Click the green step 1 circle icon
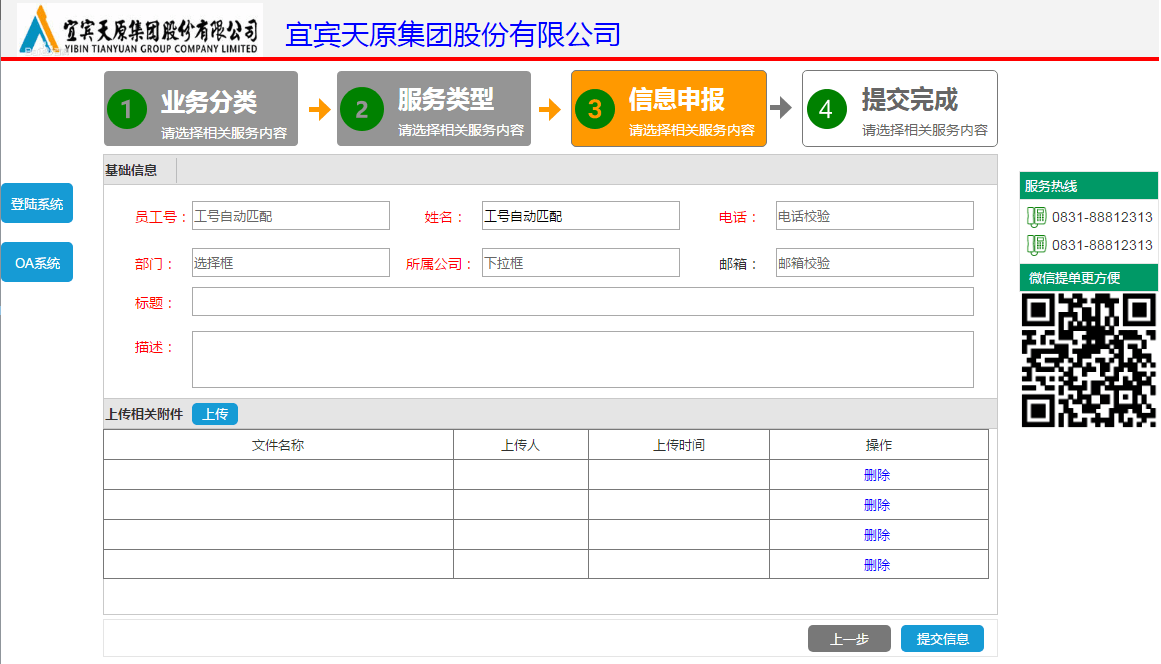 tap(127, 109)
